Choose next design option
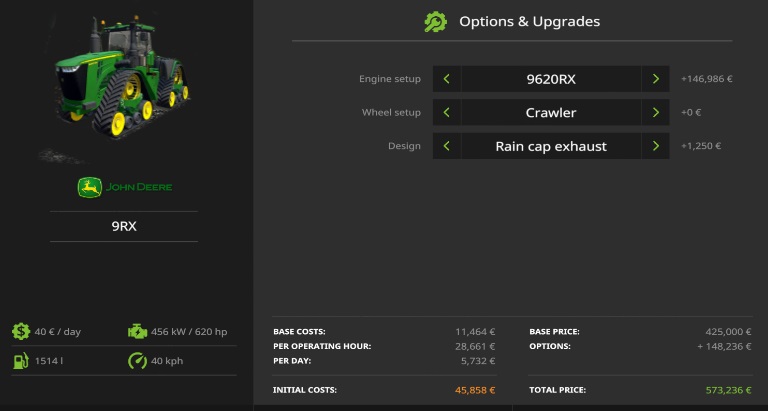 (x=655, y=146)
